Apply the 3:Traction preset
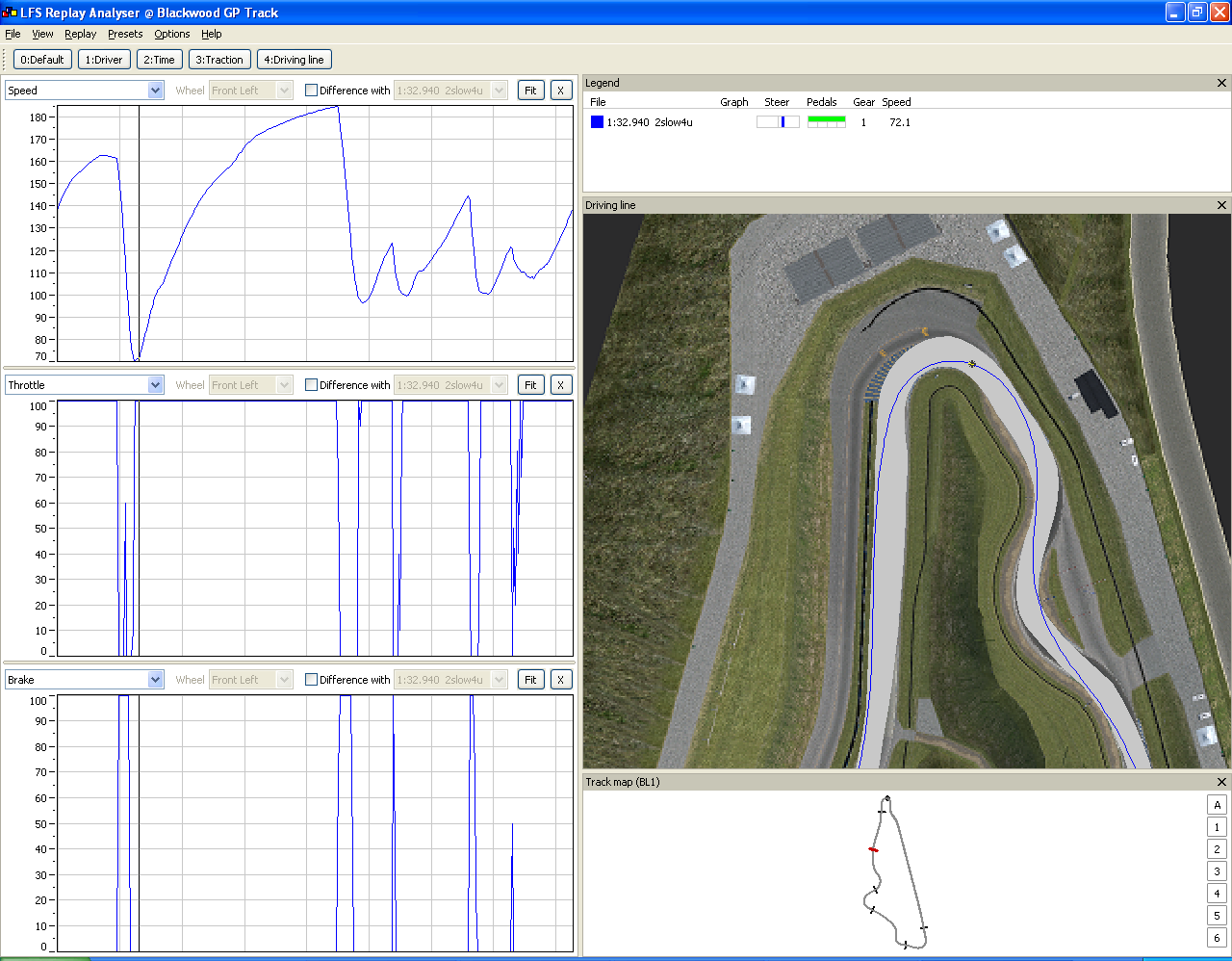 tap(219, 60)
